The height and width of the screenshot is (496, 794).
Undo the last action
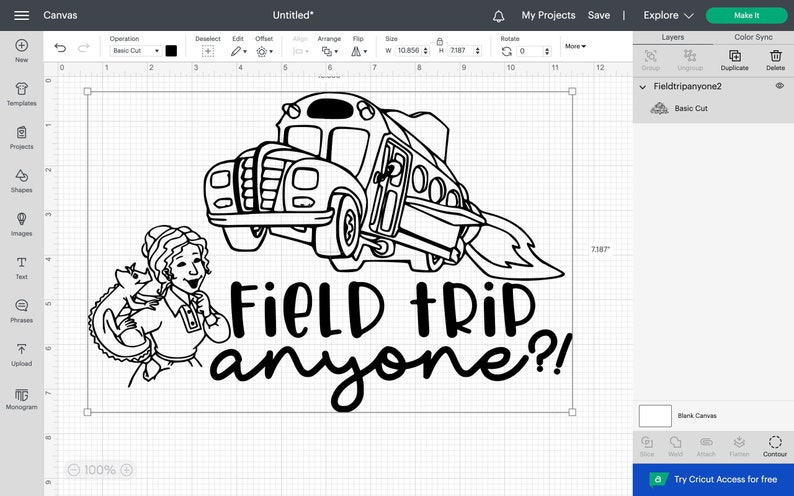click(x=60, y=48)
